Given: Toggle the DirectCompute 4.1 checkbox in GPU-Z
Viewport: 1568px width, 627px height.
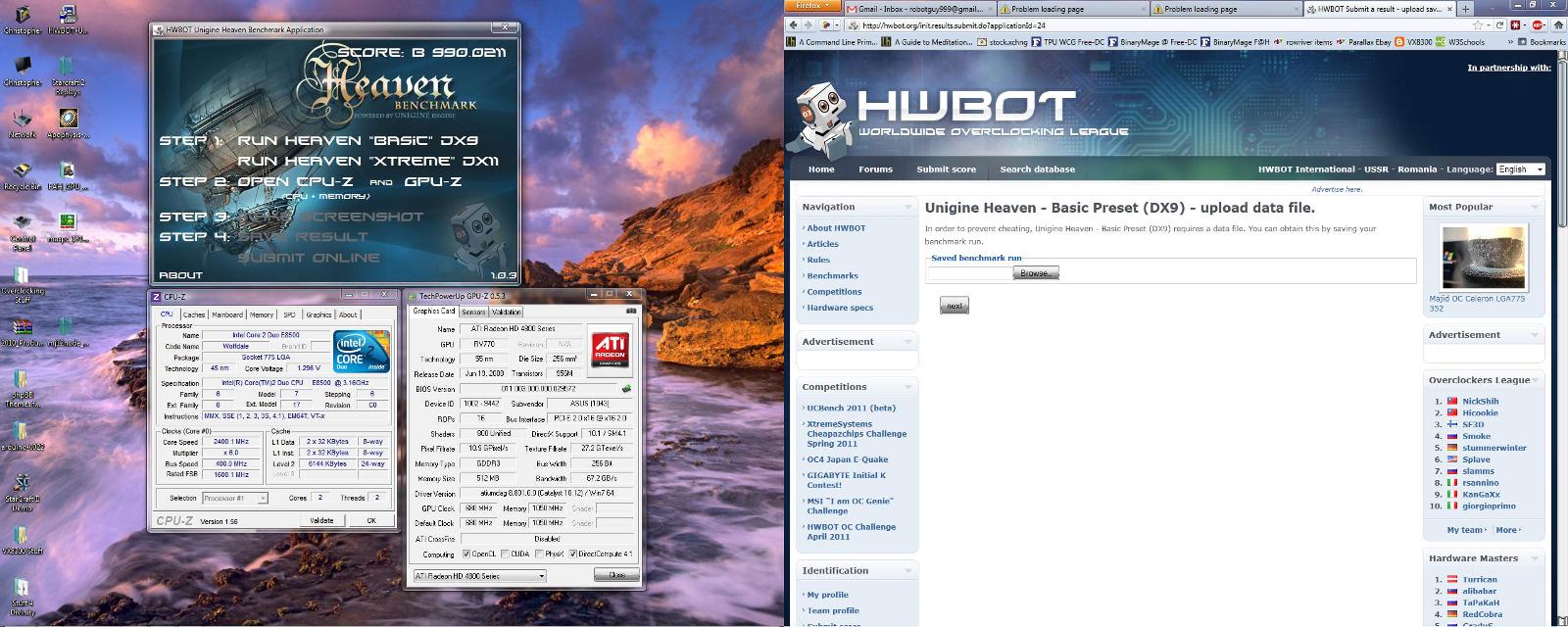Looking at the screenshot, I should (573, 554).
